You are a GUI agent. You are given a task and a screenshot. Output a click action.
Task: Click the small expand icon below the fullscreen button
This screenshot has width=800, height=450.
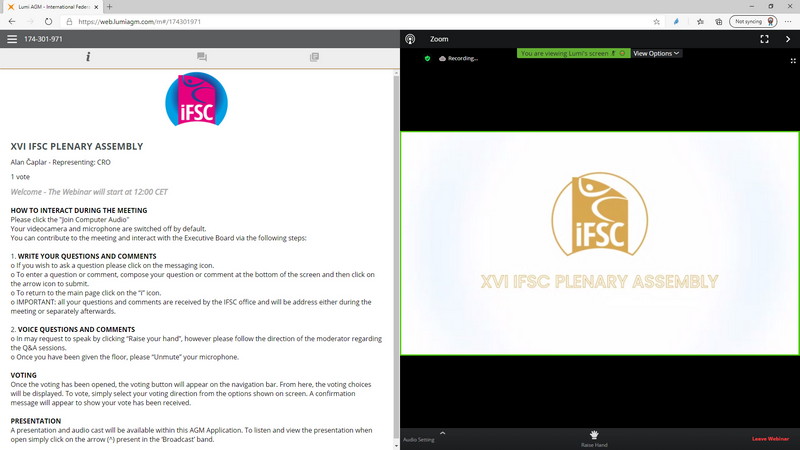pos(793,61)
